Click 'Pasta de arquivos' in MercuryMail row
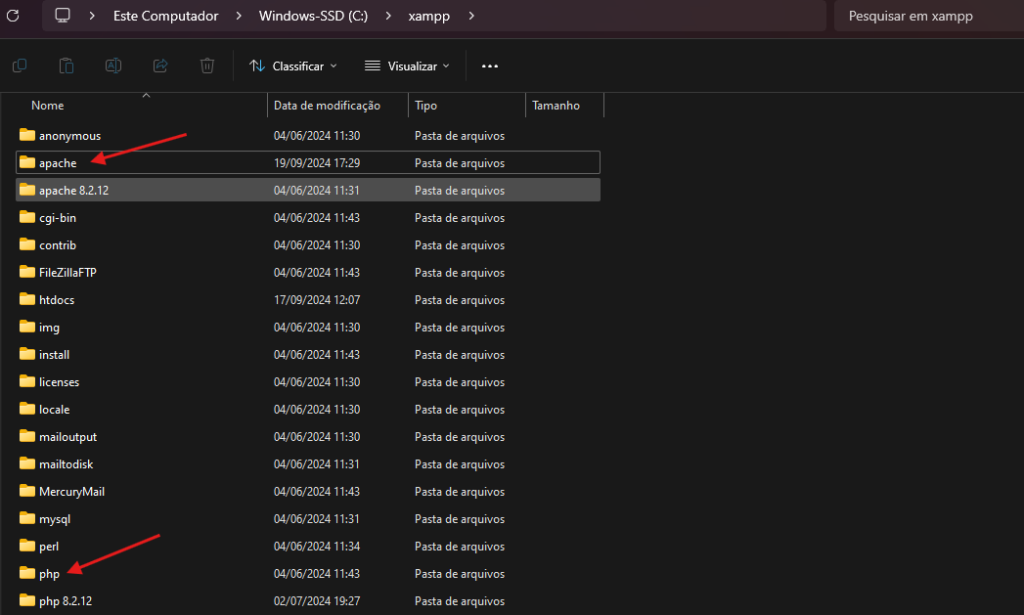The height and width of the screenshot is (615, 1024). tap(460, 492)
